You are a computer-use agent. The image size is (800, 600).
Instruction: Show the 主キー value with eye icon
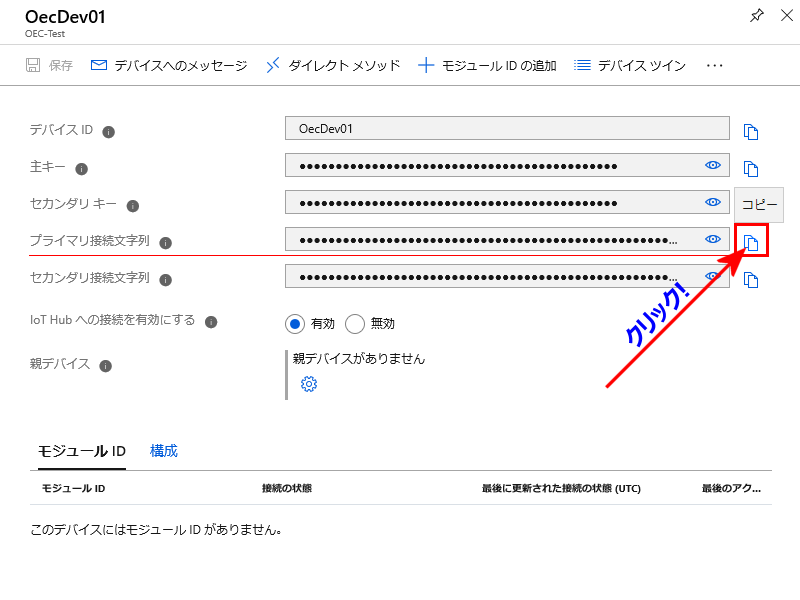point(713,165)
